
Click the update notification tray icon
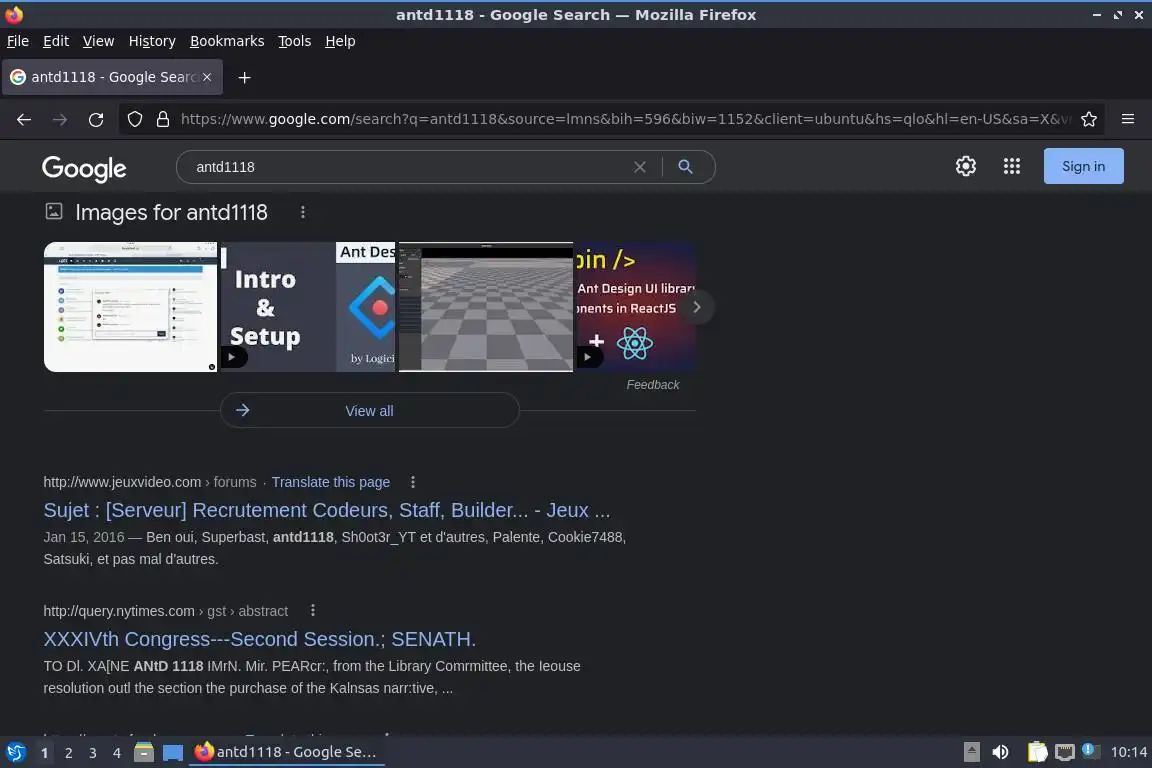point(1091,750)
